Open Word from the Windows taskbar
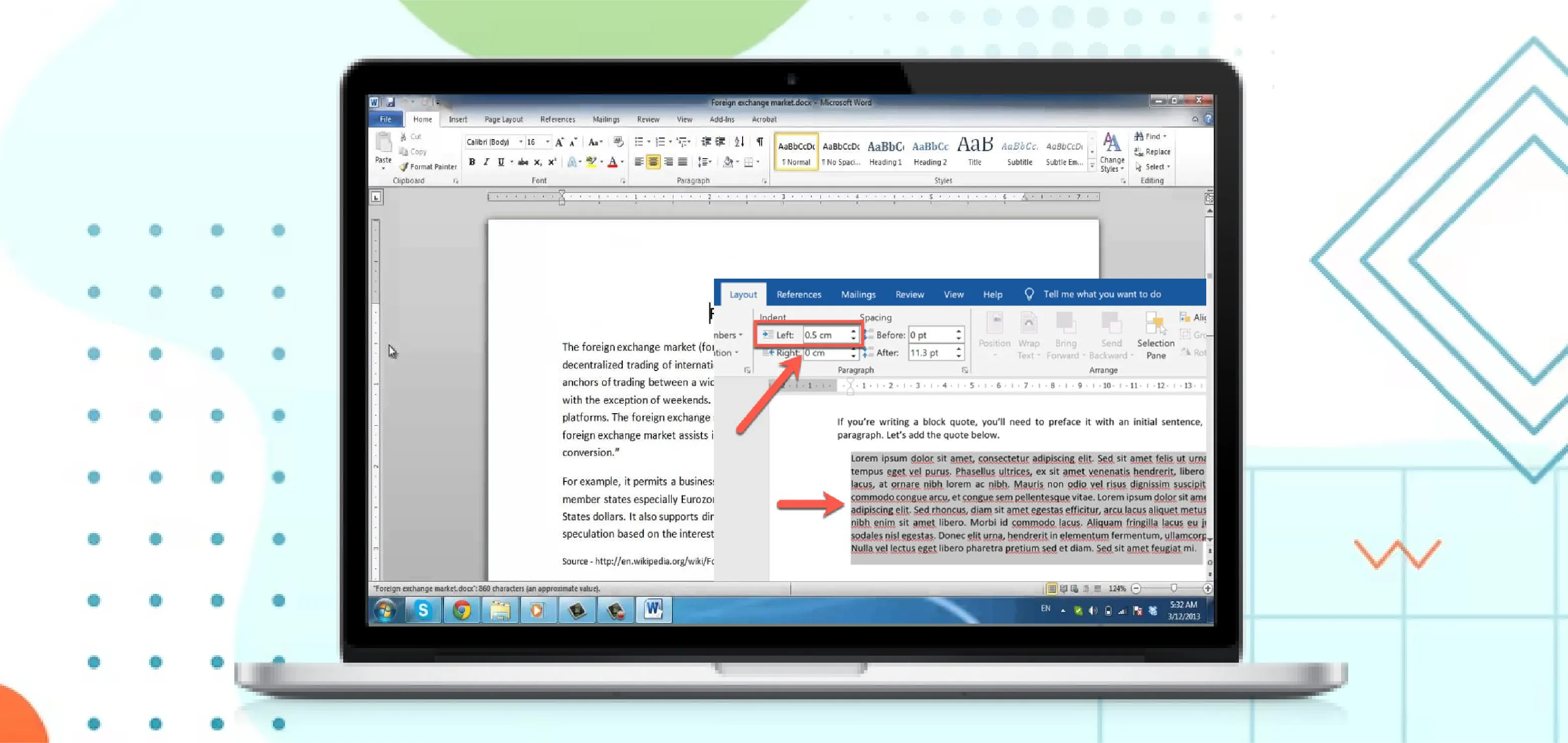1568x743 pixels. point(654,609)
